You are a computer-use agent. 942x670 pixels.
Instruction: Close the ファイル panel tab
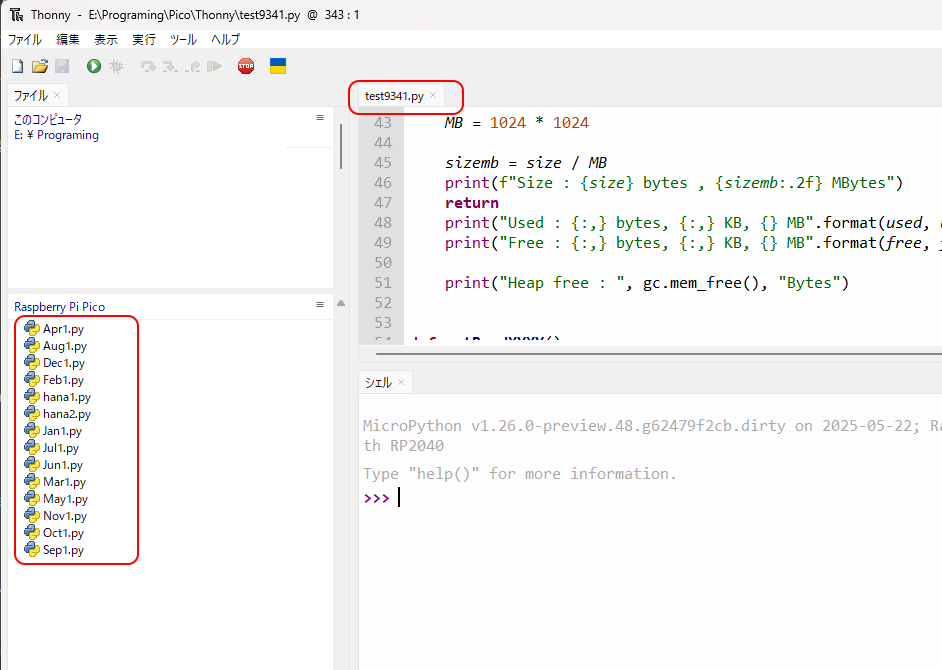tap(57, 95)
